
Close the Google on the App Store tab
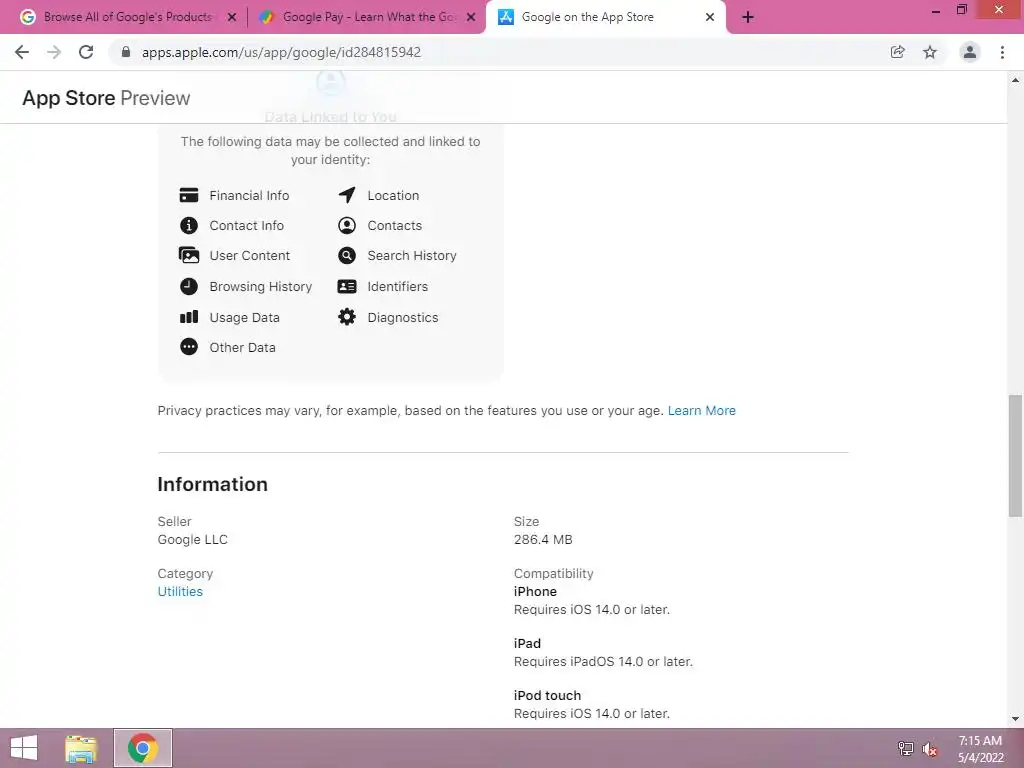pos(710,18)
